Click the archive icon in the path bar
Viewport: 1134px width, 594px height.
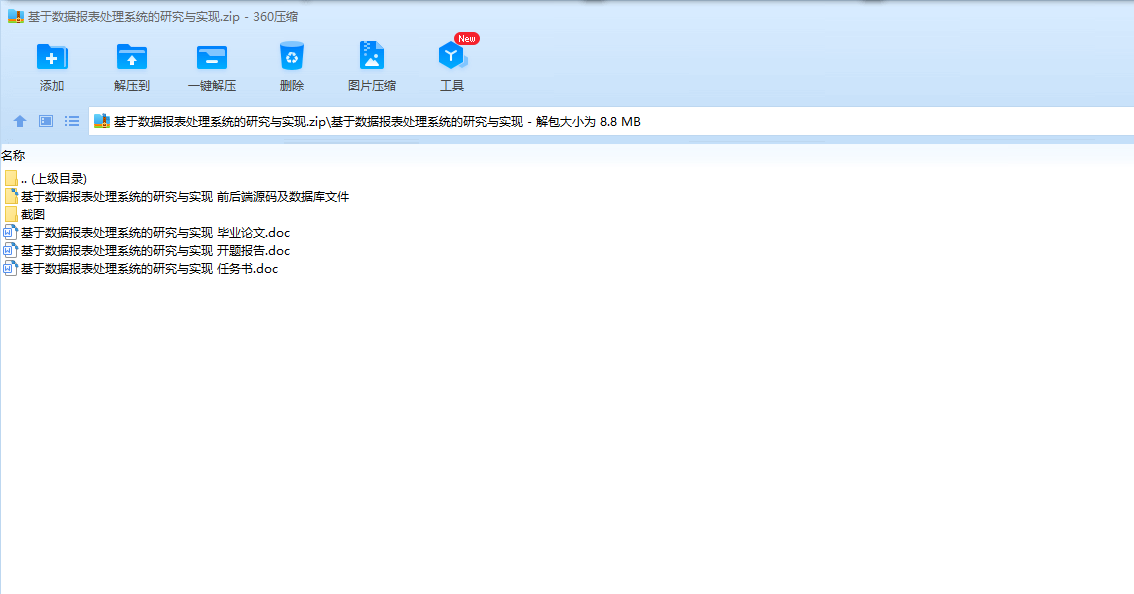102,121
